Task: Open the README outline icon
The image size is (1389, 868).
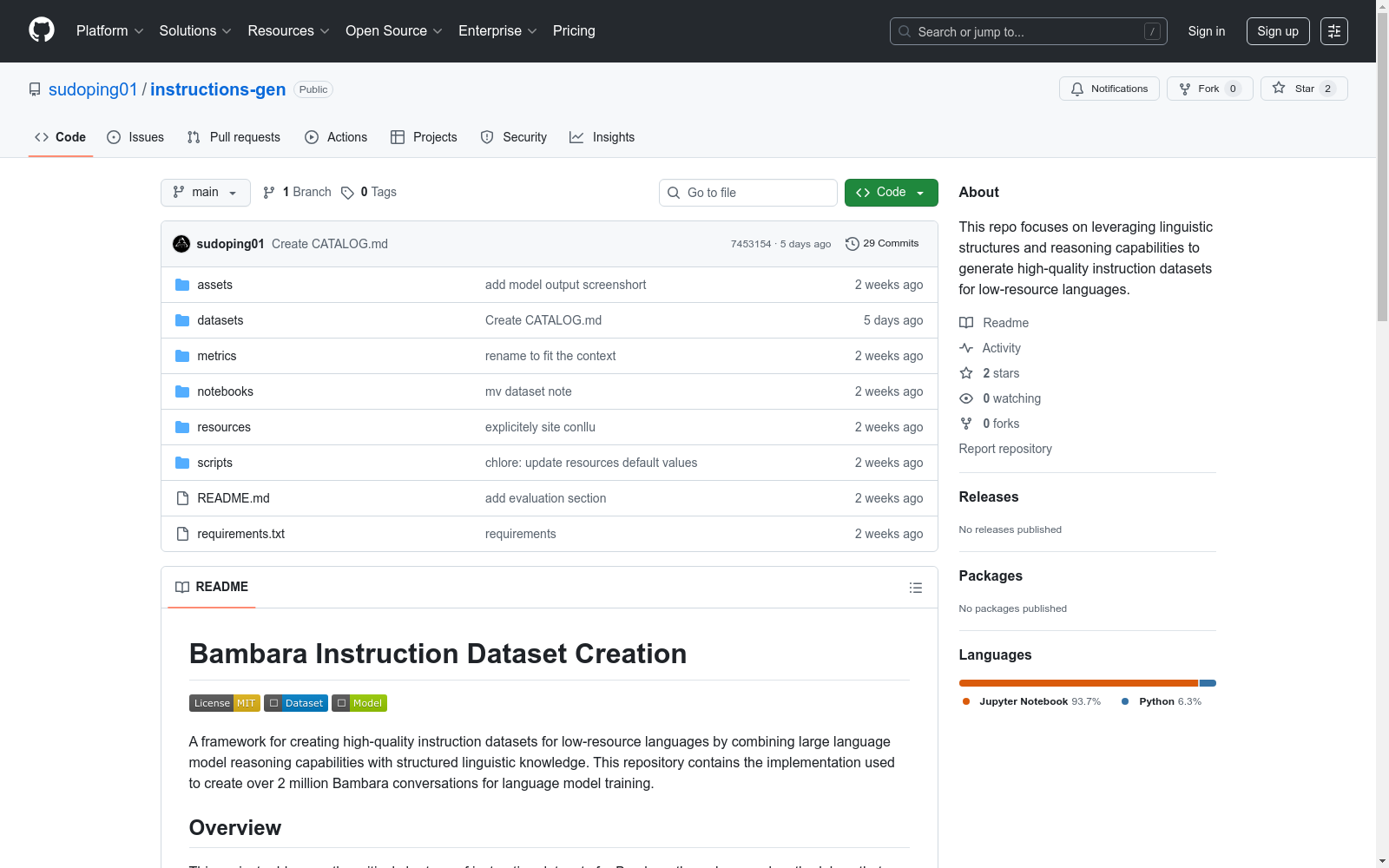Action: click(x=916, y=588)
